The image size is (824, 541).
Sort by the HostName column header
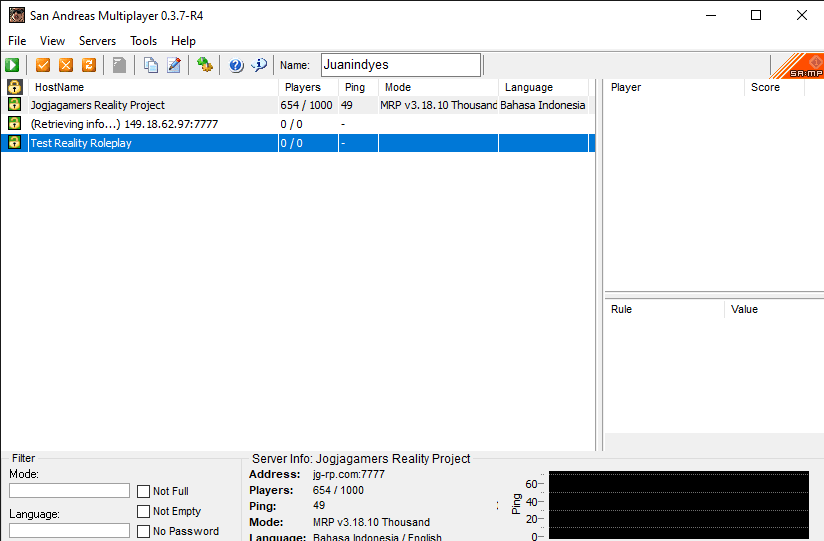coord(153,87)
